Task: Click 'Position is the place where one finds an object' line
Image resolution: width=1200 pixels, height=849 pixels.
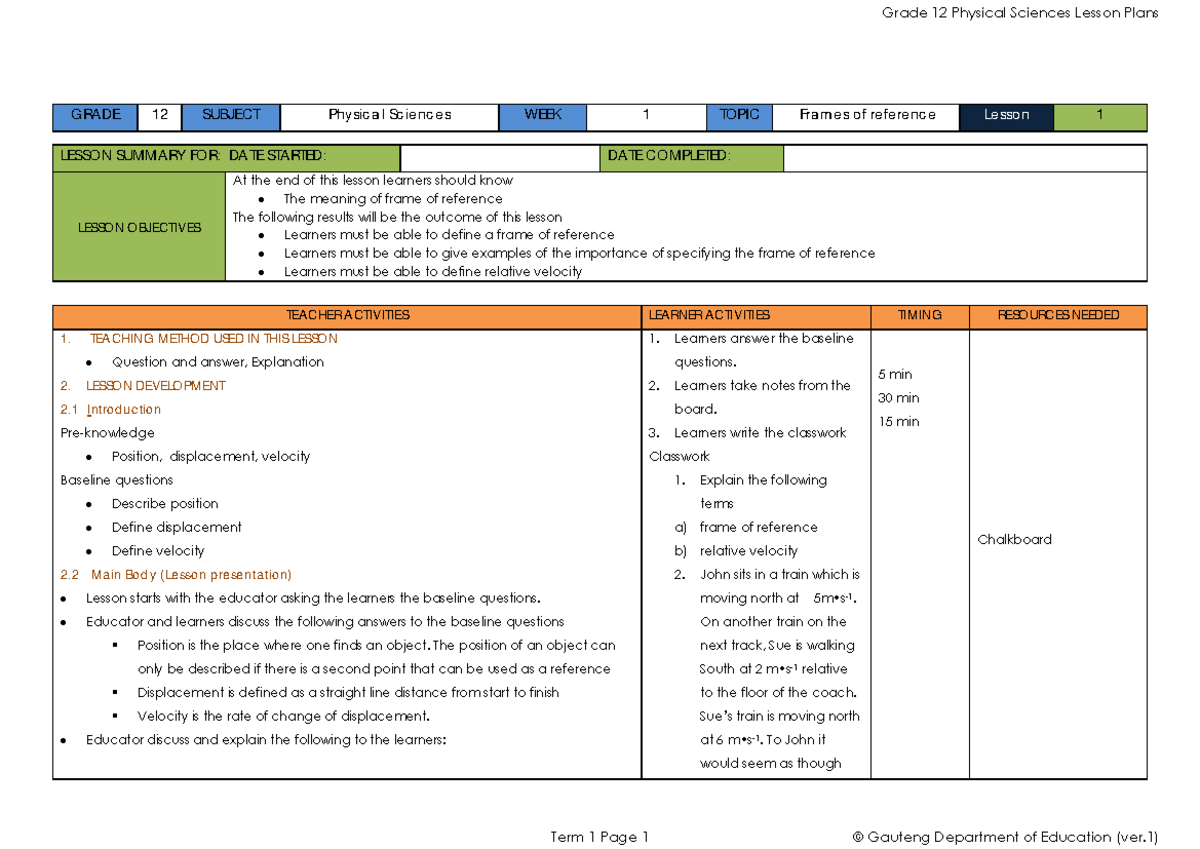Action: pos(377,646)
